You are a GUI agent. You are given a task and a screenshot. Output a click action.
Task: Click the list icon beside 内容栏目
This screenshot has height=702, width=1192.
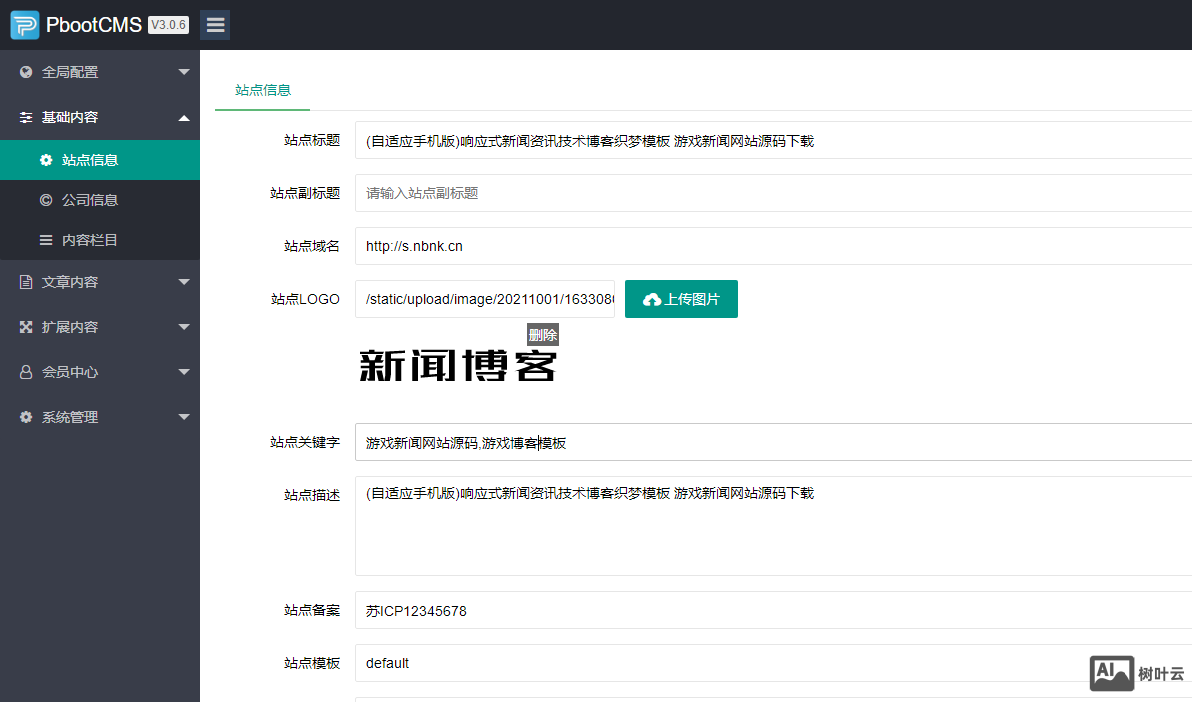pyautogui.click(x=46, y=240)
